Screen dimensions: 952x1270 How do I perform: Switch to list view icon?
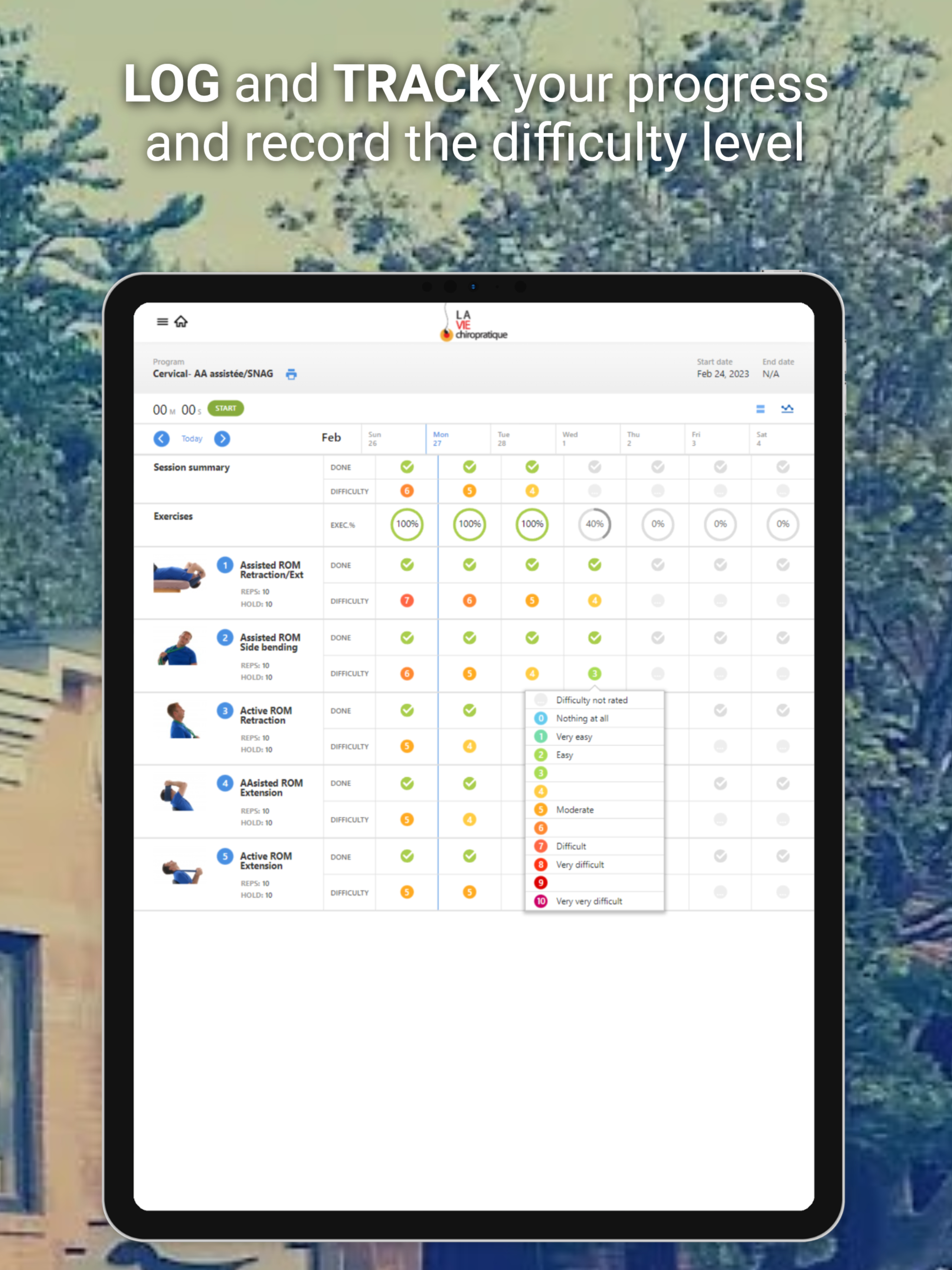coord(760,409)
